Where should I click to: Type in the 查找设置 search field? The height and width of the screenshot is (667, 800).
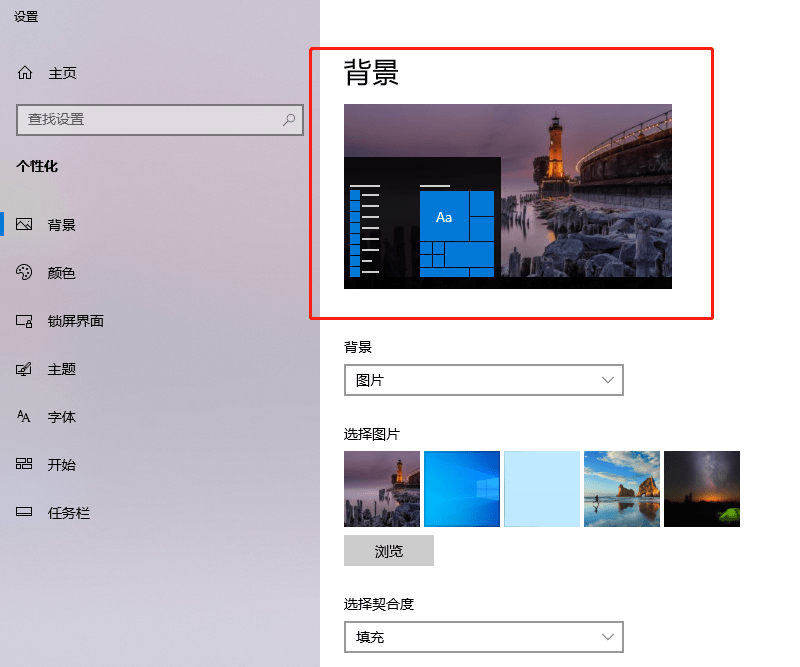[x=150, y=119]
